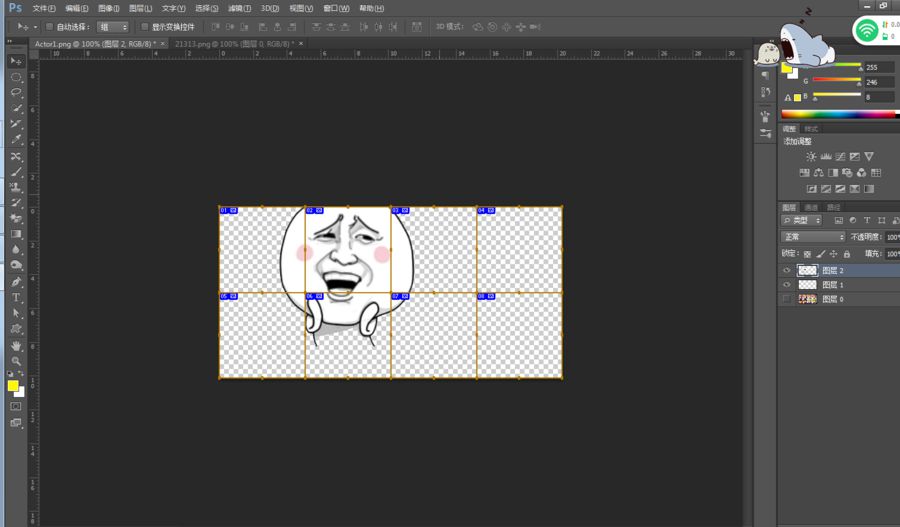900x527 pixels.
Task: Lock all layer properties with padlock
Action: pyautogui.click(x=847, y=254)
